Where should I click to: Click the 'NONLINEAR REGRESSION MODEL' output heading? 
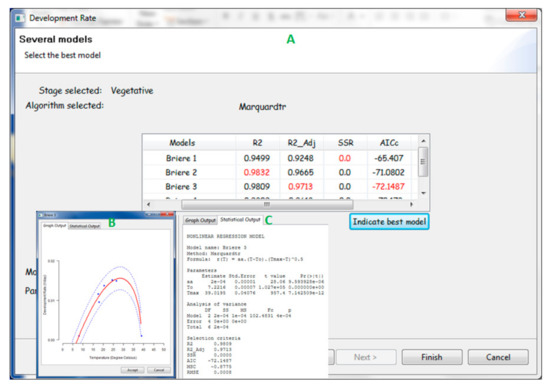[x=226, y=236]
